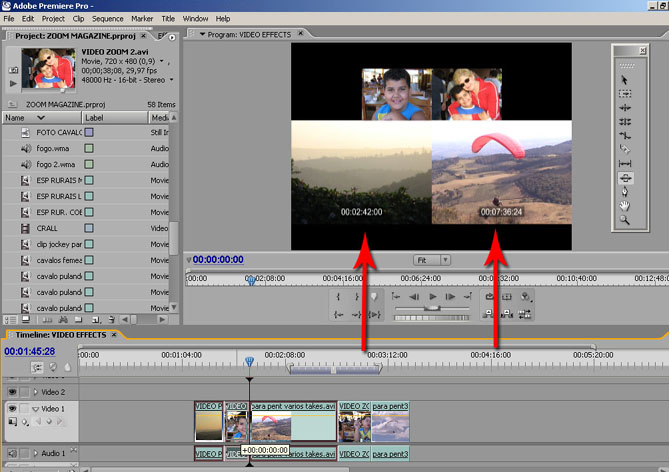Click the Name column header
This screenshot has height=472, width=669.
click(x=15, y=117)
